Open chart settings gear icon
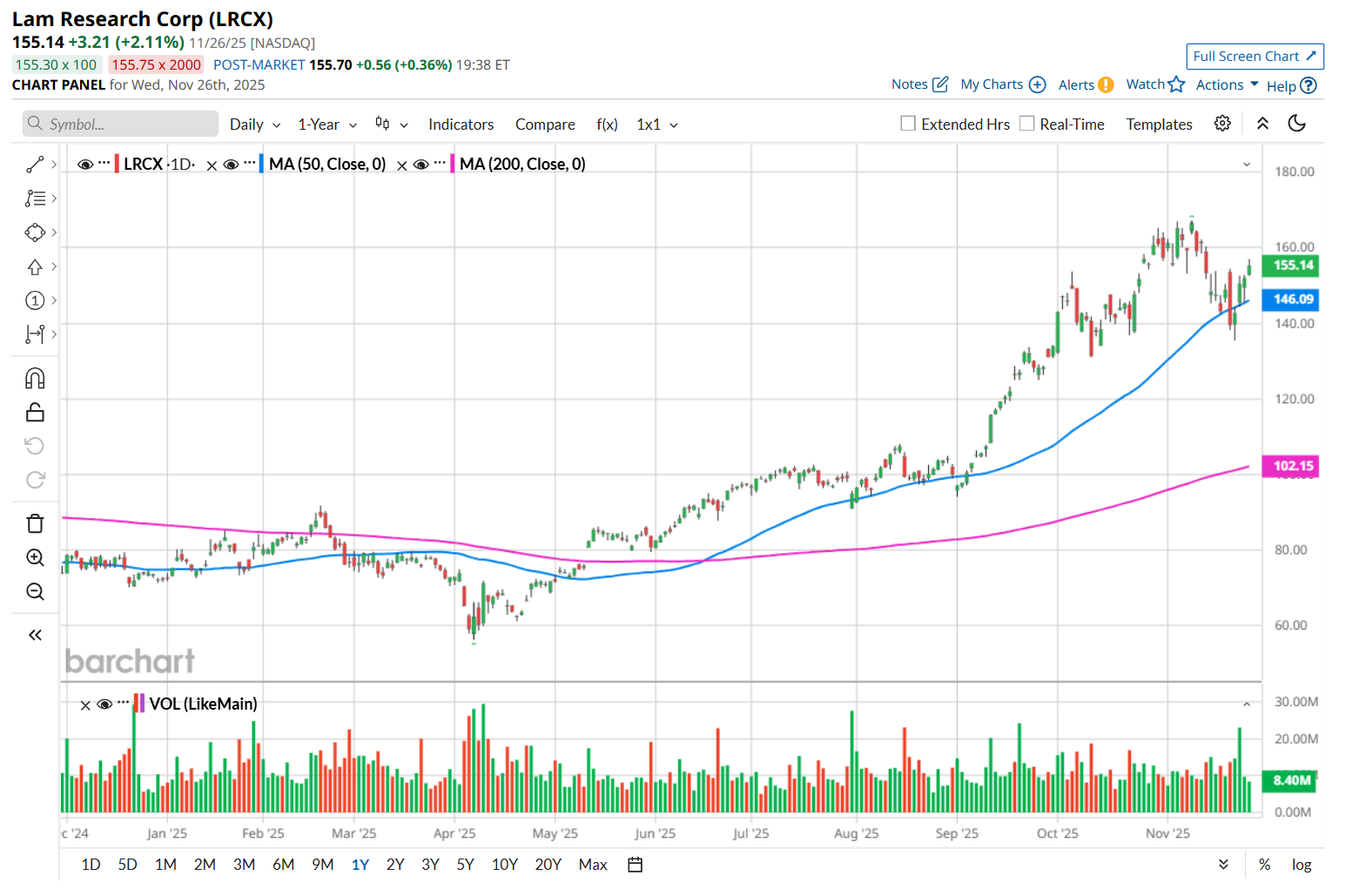This screenshot has width=1359, height=896. coord(1222,124)
